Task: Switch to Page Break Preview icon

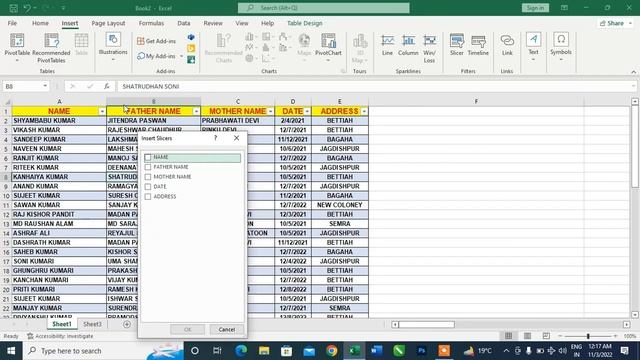Action: pyautogui.click(x=546, y=336)
